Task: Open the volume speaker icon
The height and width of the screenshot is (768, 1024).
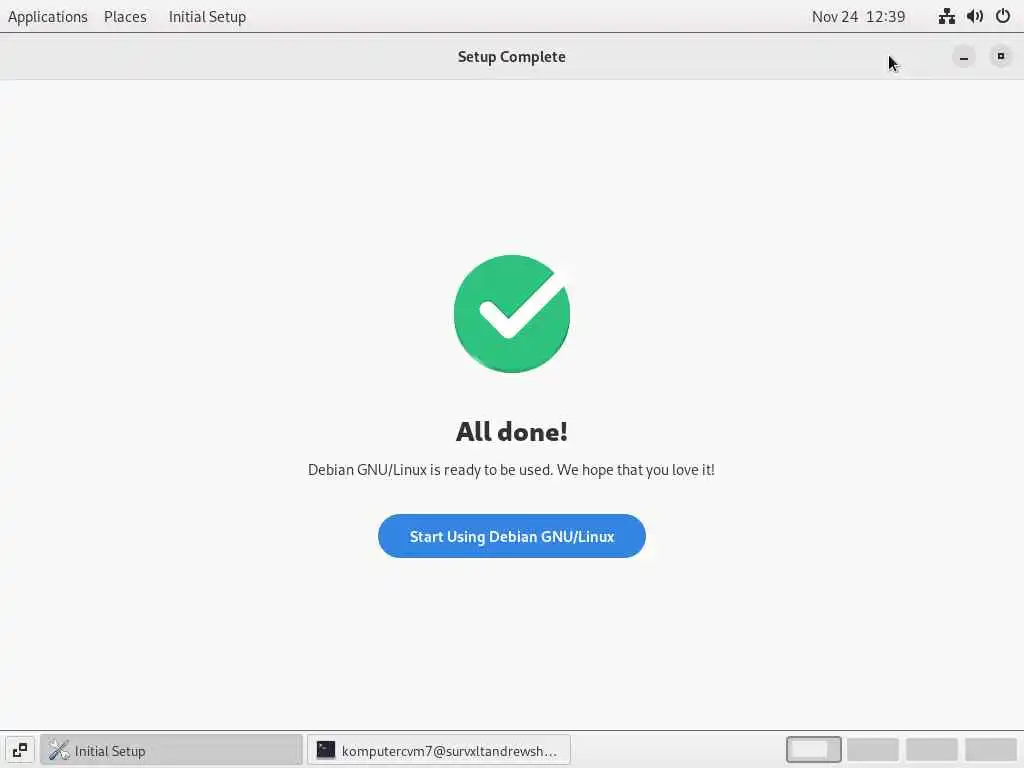Action: pyautogui.click(x=974, y=16)
